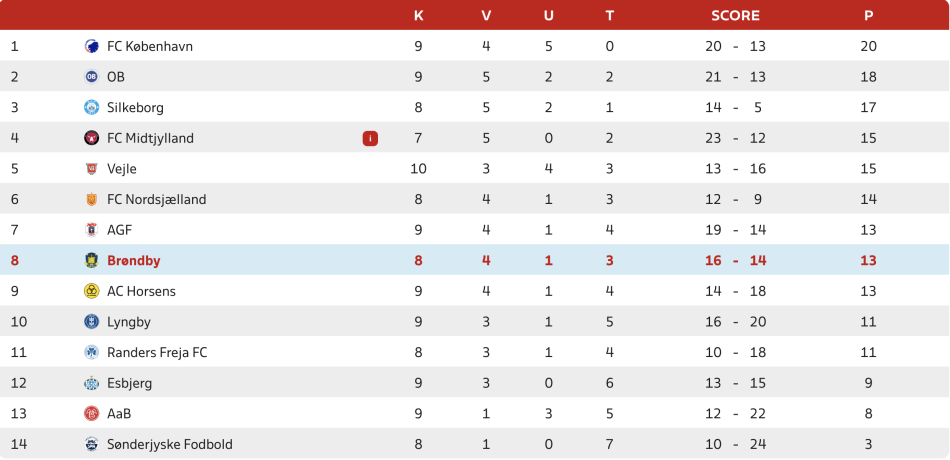This screenshot has width=950, height=460.
Task: Click the OB club crest icon
Action: [91, 77]
